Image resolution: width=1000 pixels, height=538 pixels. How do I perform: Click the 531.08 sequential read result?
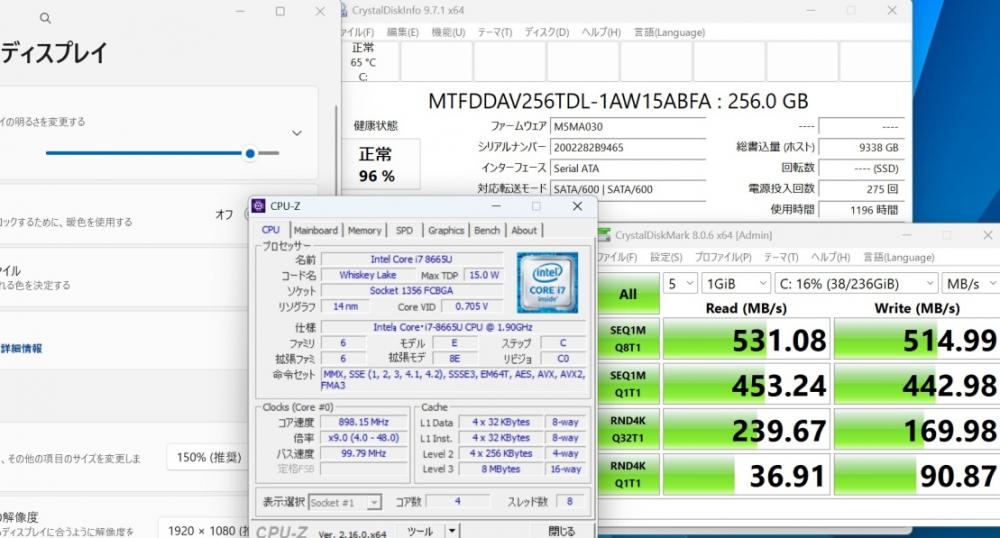click(746, 340)
